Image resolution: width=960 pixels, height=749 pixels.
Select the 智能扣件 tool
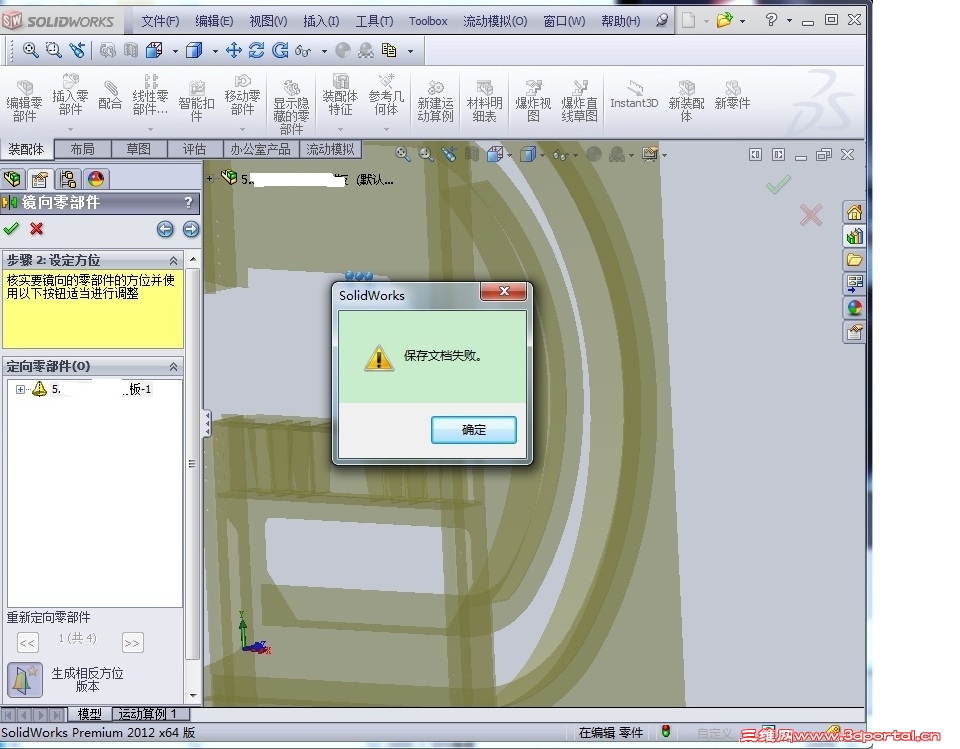197,101
